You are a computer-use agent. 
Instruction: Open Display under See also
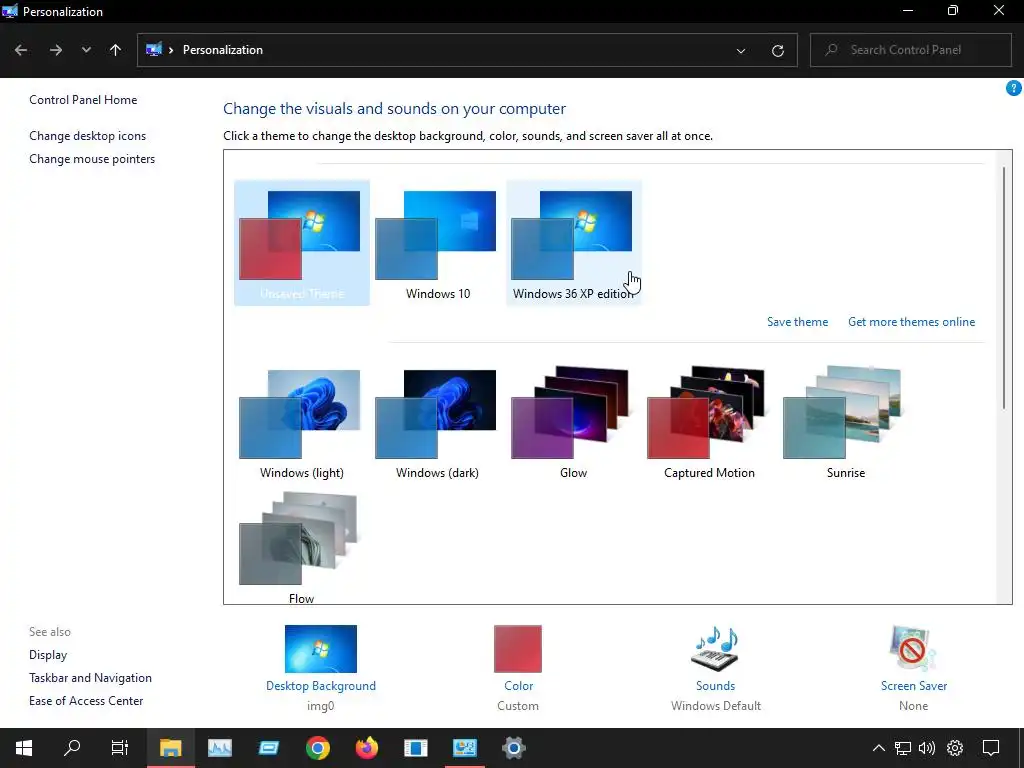(x=48, y=655)
